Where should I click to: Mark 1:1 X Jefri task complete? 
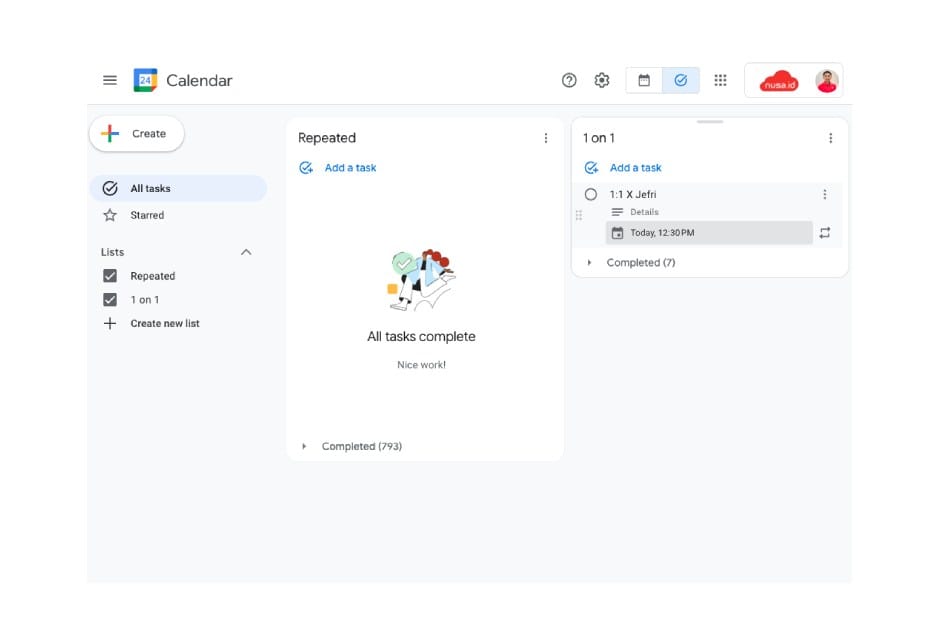pyautogui.click(x=590, y=194)
